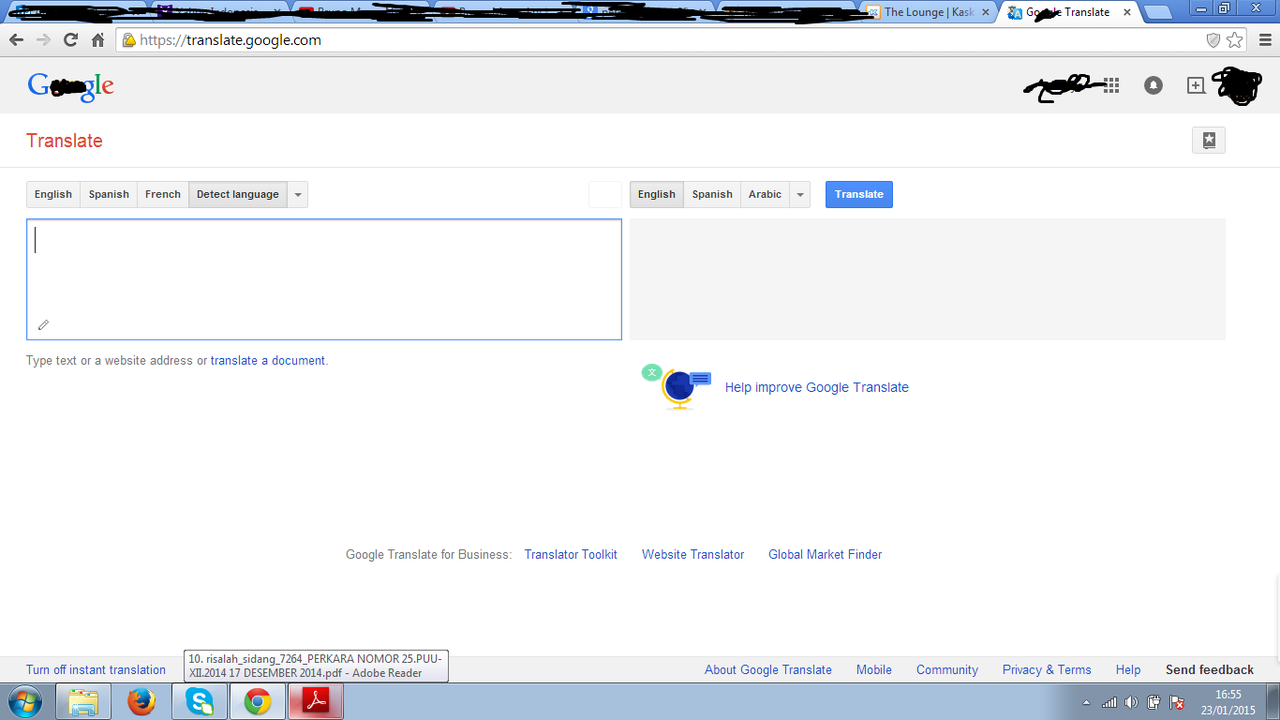Screen dimensions: 1280x720
Task: Open the Google notifications bell
Action: (1153, 86)
